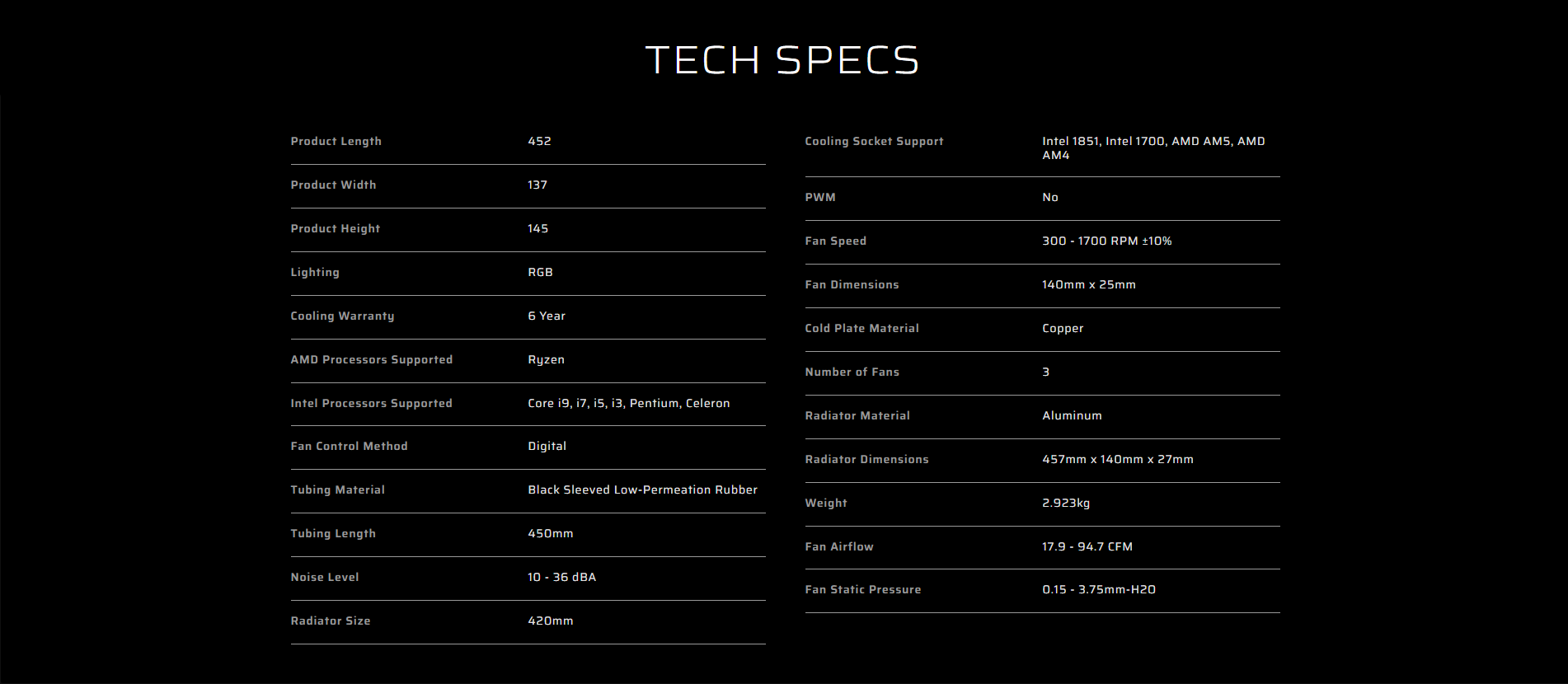Click the Radiator Dimensions 457mm value
This screenshot has width=1568, height=684.
1117,460
